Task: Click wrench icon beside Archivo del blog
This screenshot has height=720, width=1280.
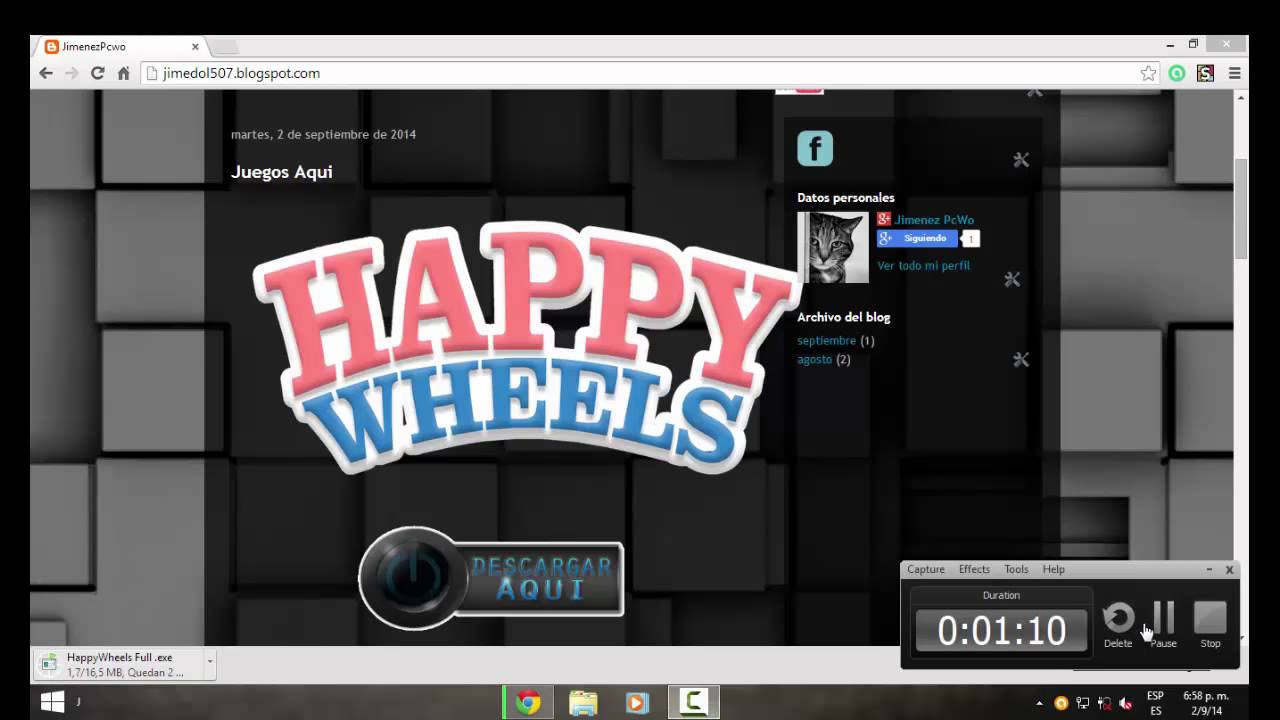Action: tap(1021, 359)
